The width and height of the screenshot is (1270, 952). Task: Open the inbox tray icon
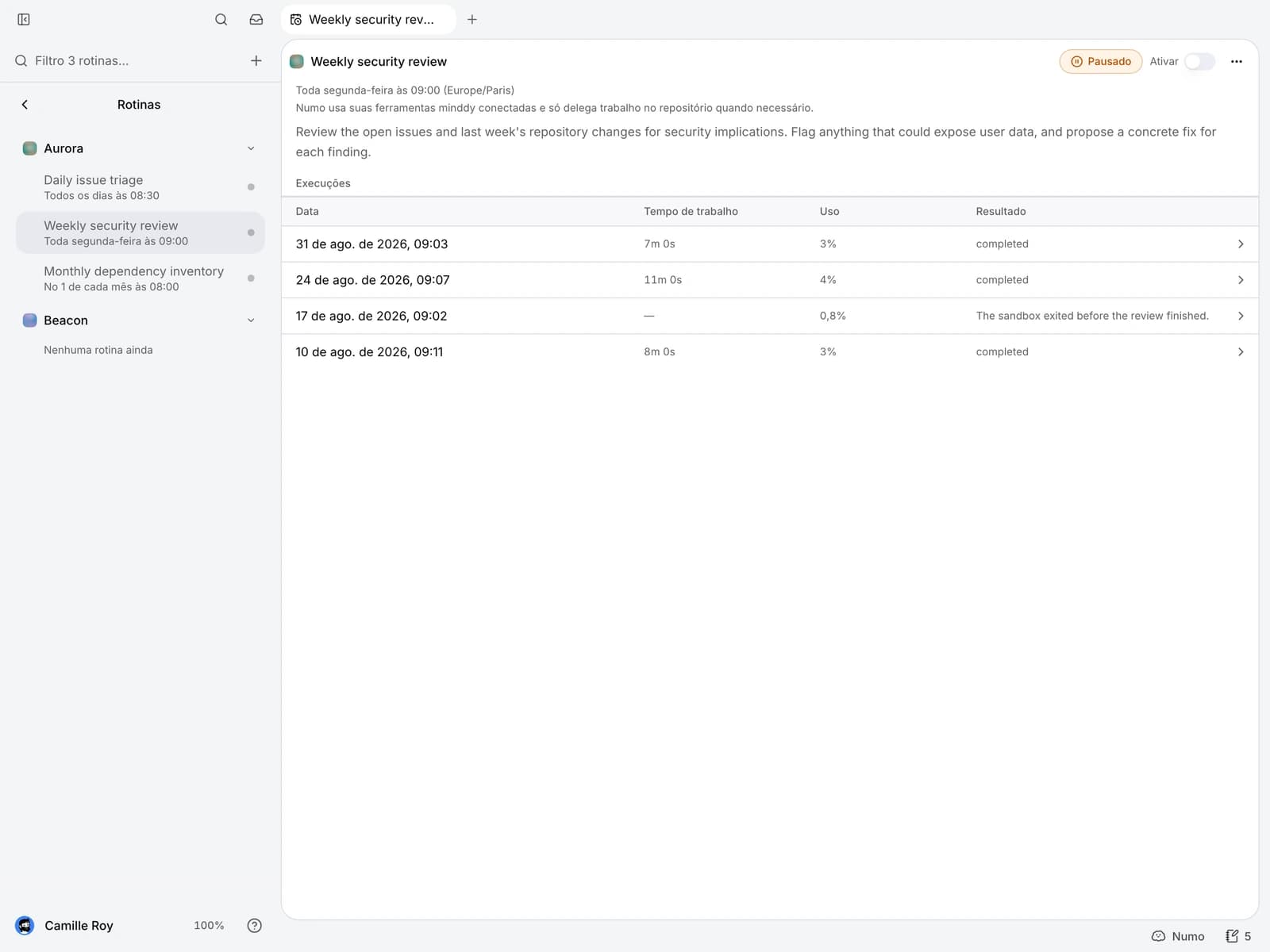coord(256,19)
